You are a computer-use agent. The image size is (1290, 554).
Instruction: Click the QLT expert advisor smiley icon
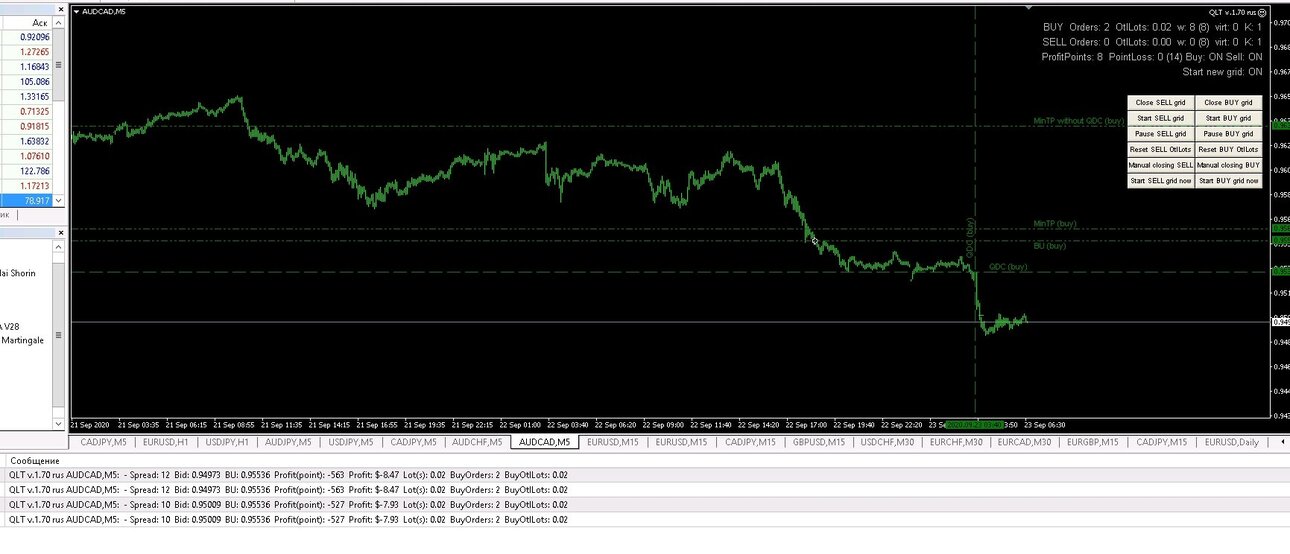click(x=1262, y=12)
